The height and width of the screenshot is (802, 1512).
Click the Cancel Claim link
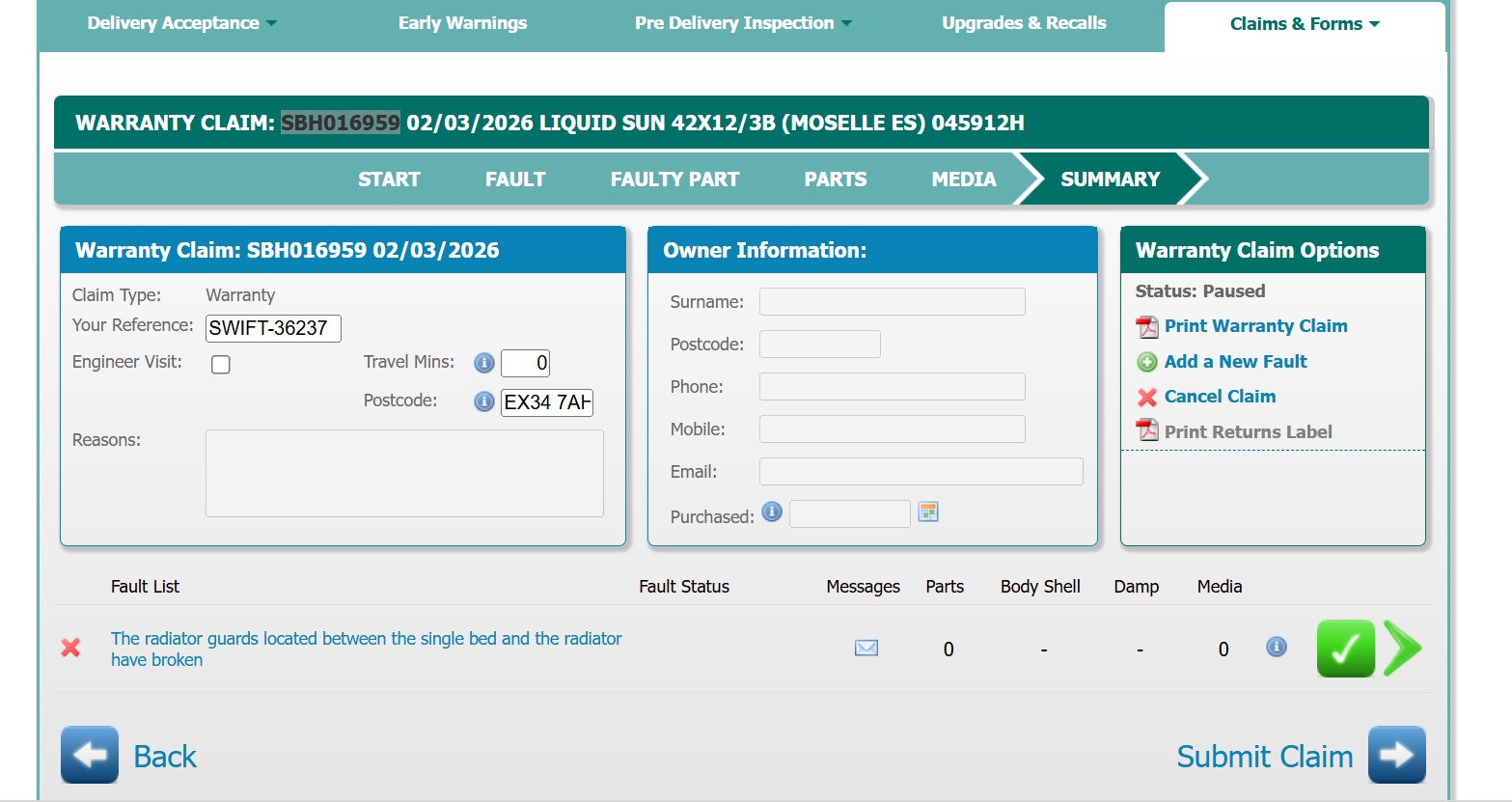pos(1221,397)
